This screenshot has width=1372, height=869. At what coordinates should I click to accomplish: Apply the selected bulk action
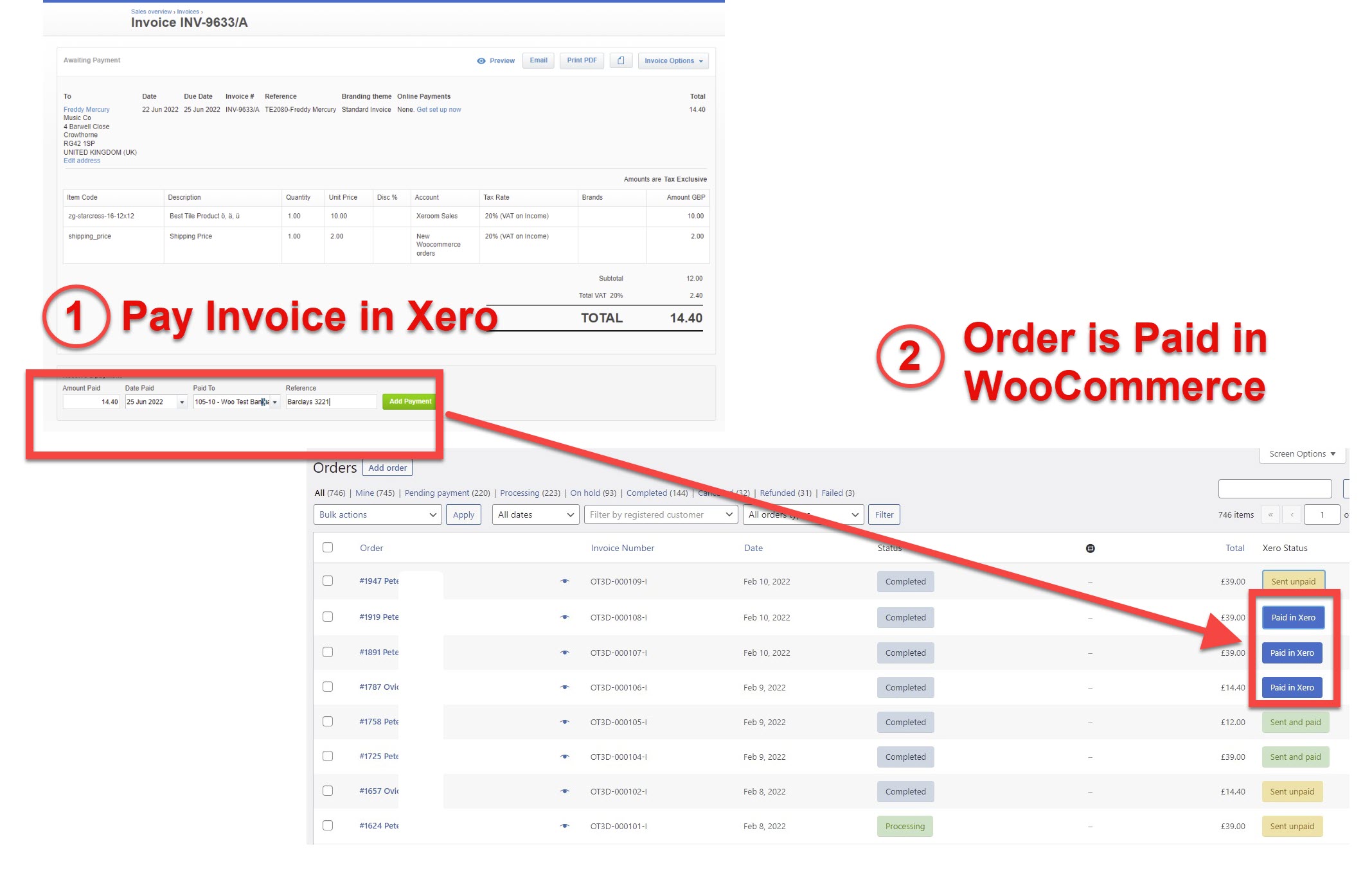[463, 514]
